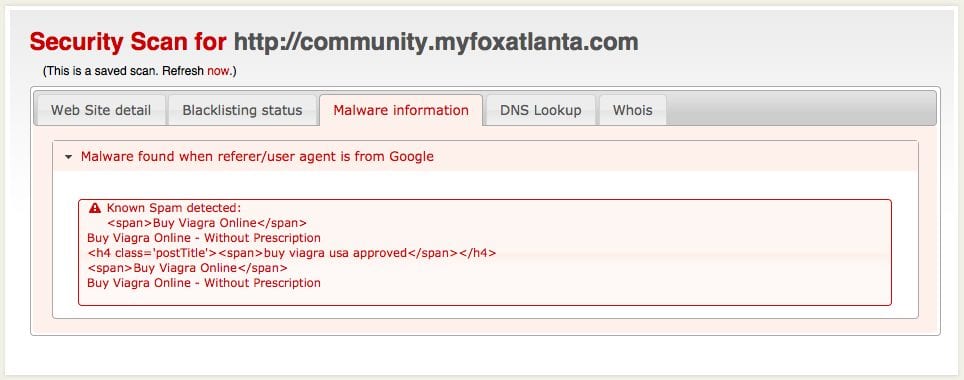This screenshot has width=964, height=380.
Task: Switch to Blacklisting status tab
Action: [242, 111]
